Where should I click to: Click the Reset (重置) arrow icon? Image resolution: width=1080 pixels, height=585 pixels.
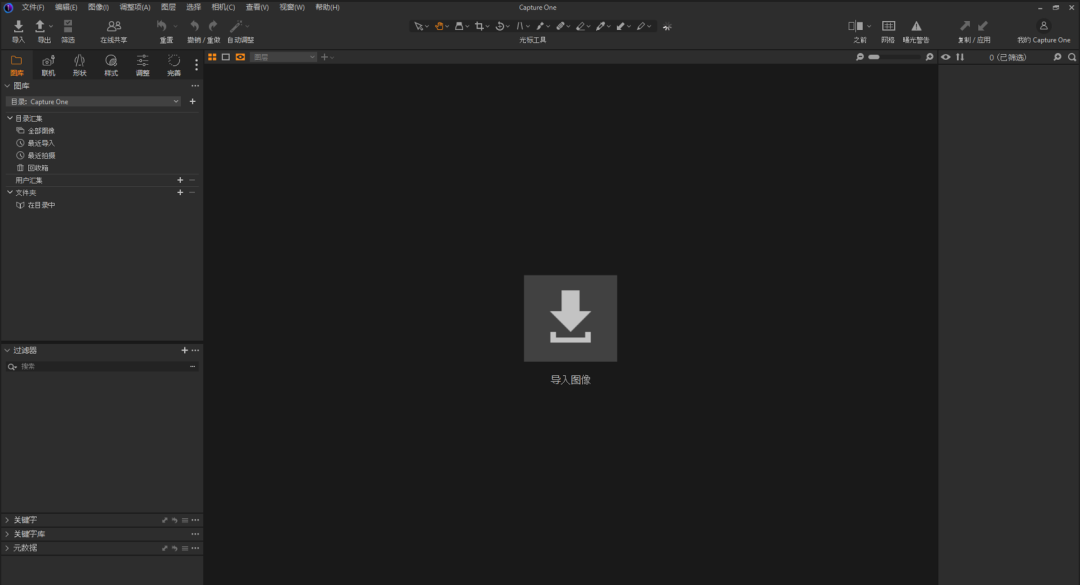tap(161, 26)
